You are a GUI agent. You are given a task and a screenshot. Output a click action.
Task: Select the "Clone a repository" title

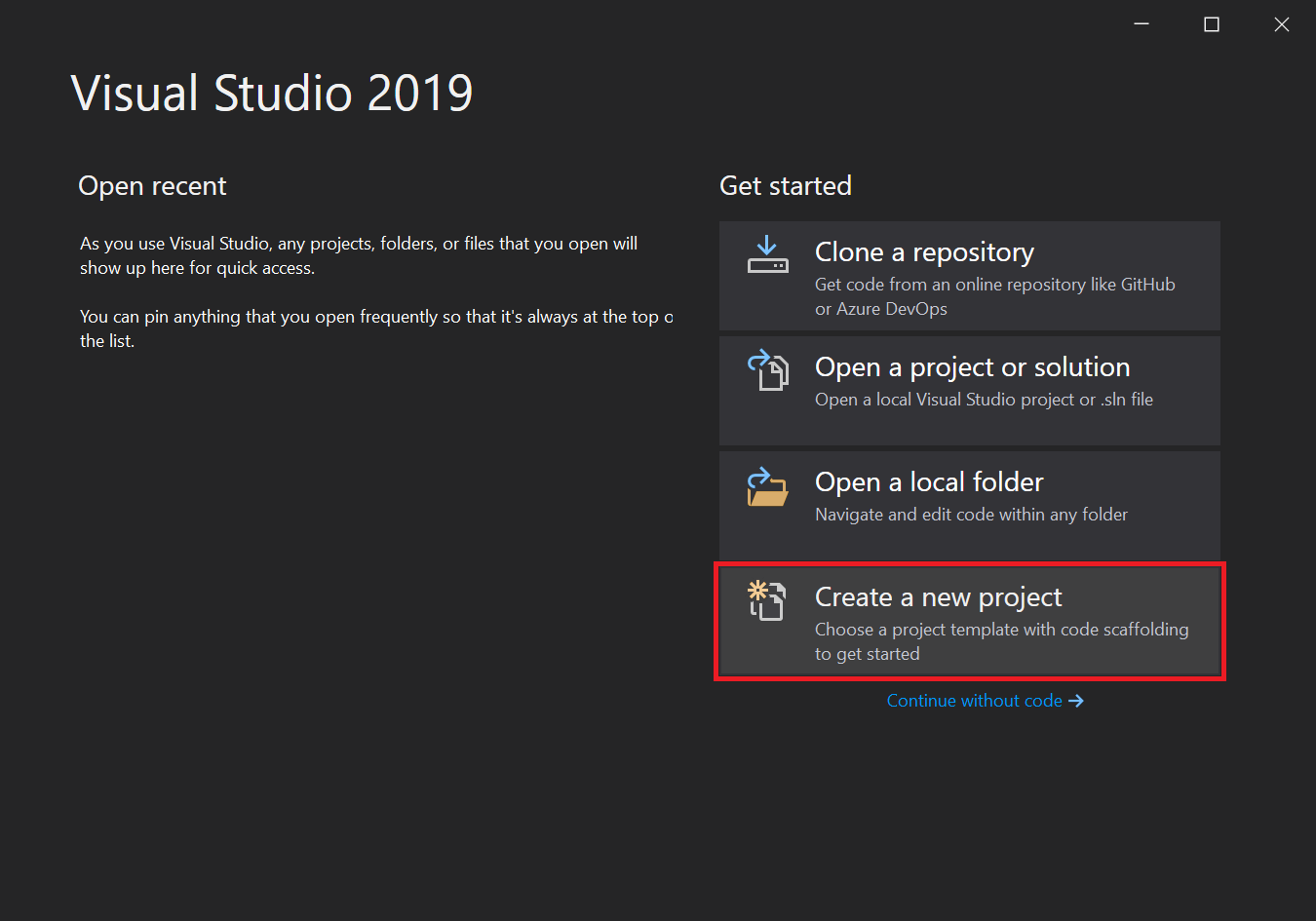[924, 252]
